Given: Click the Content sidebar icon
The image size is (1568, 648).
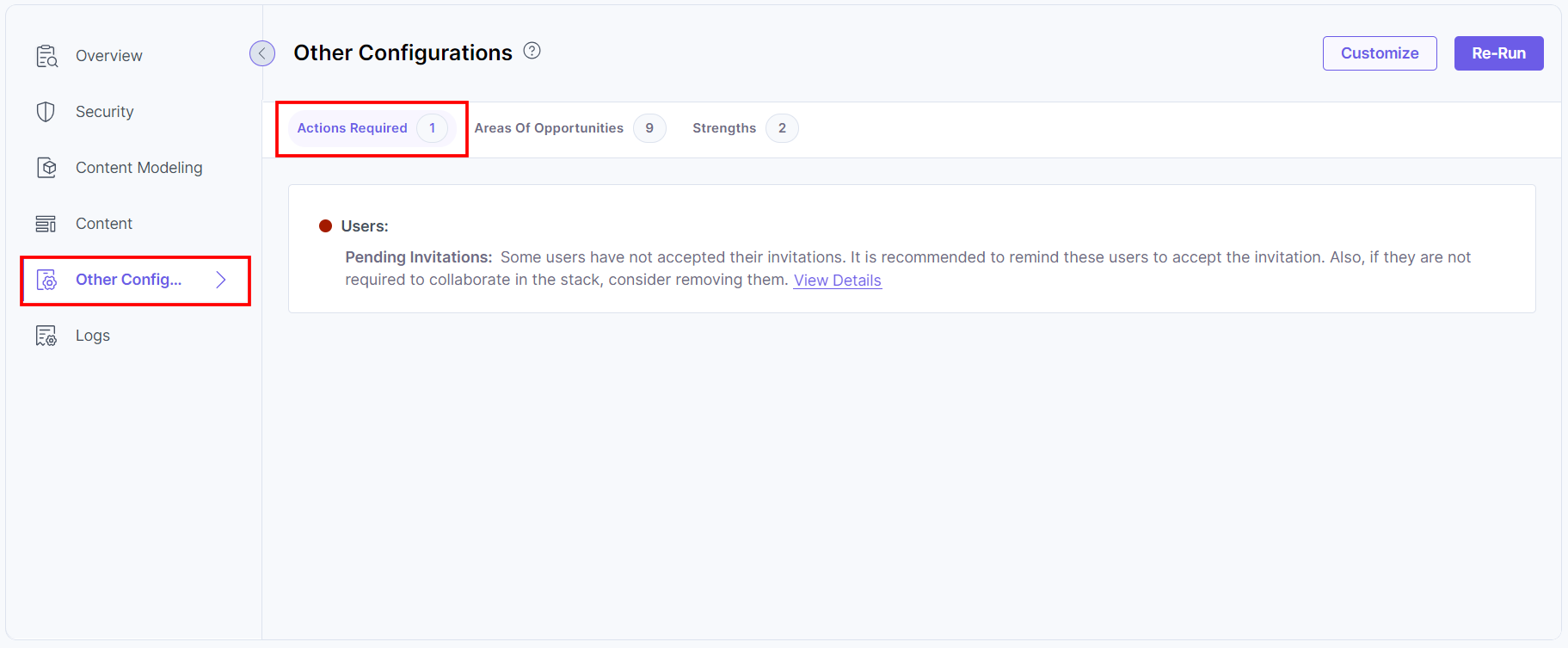Looking at the screenshot, I should tap(46, 224).
